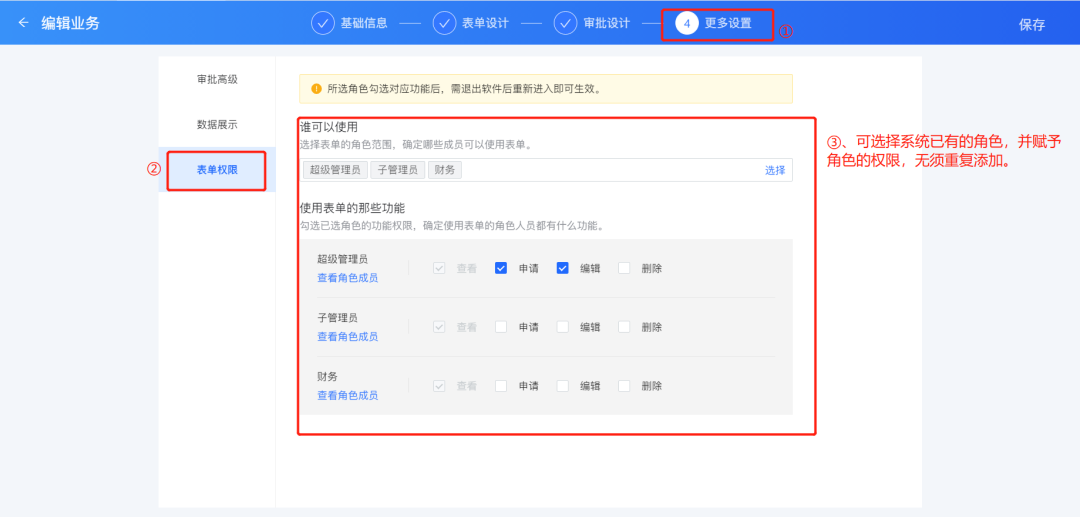Click the 基础信息 step checkmark icon
Screen dimensions: 1080x517
(x=323, y=23)
